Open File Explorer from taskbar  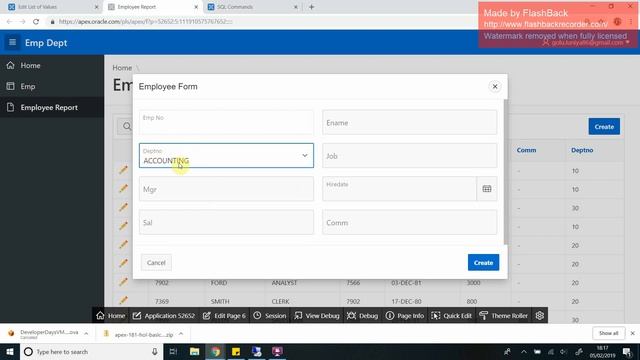[195, 351]
